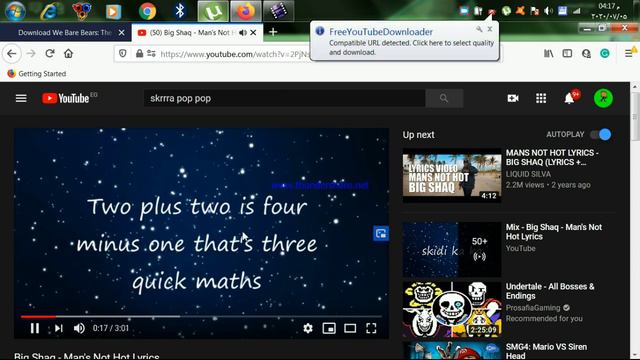The image size is (640, 360).
Task: Open site permissions icon in address bar
Action: coord(151,53)
